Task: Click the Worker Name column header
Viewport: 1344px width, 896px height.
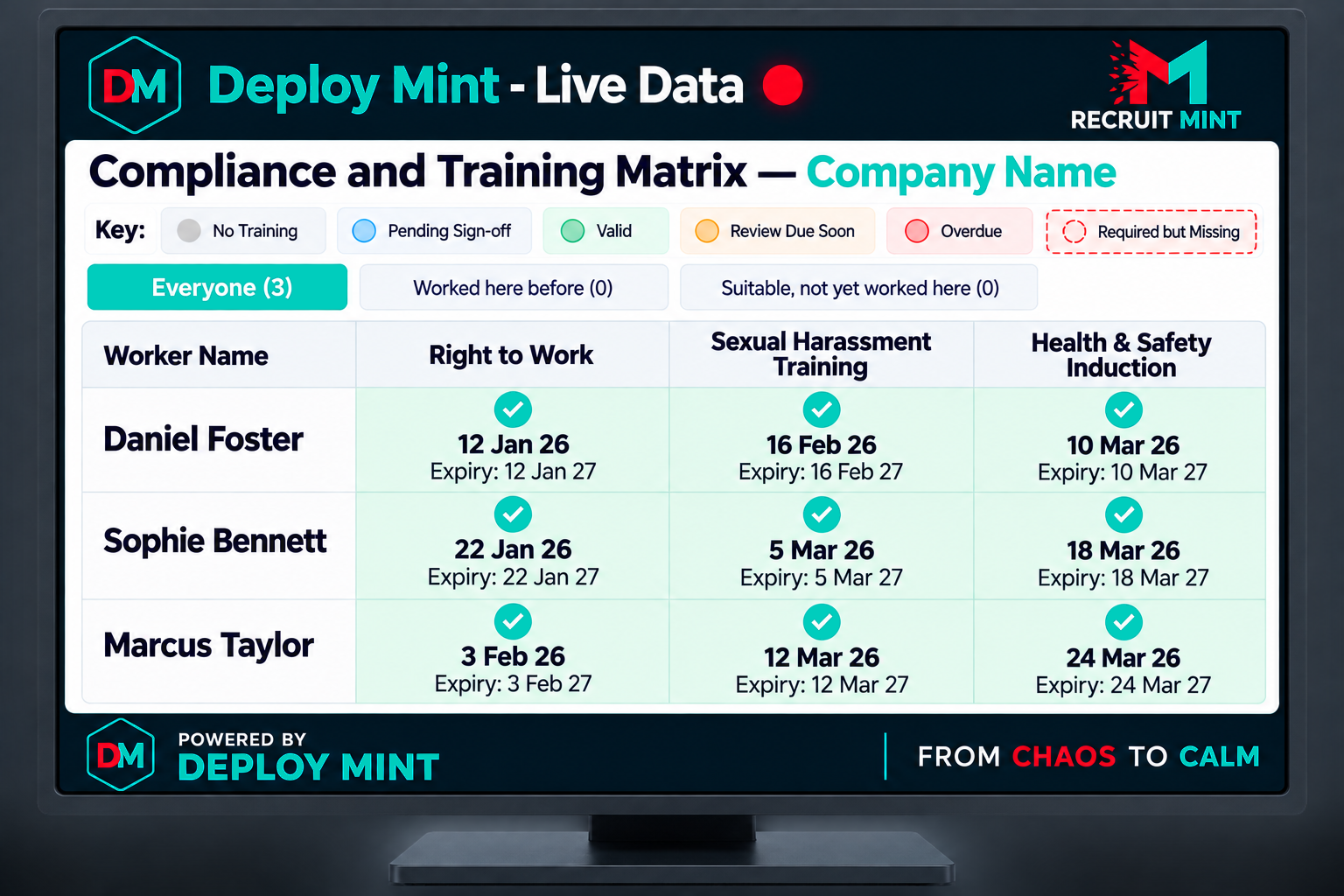Action: tap(219, 355)
